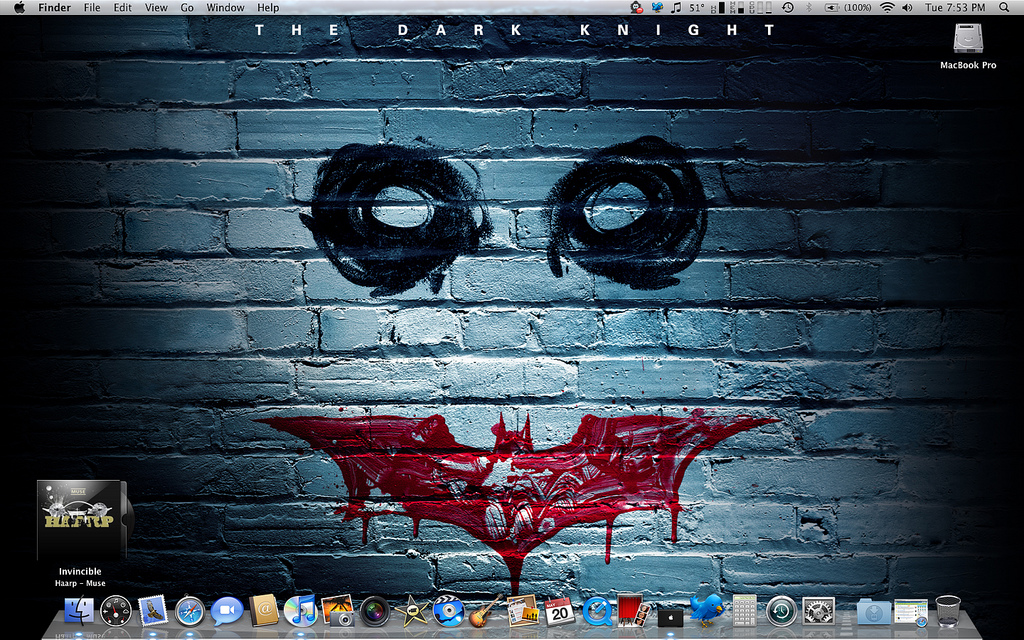Click the Spotlight search magnifier

tap(1004, 8)
